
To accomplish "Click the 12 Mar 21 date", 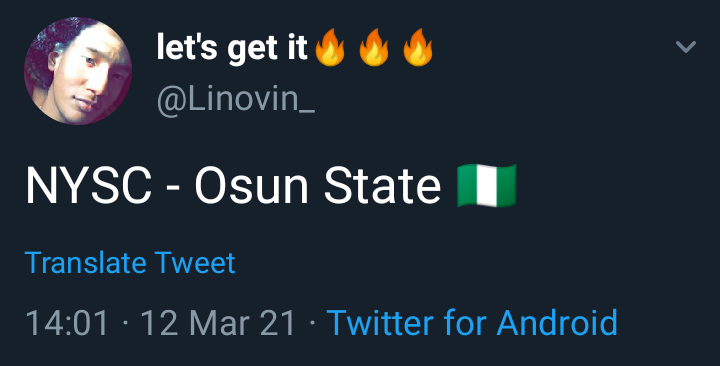I will (218, 323).
